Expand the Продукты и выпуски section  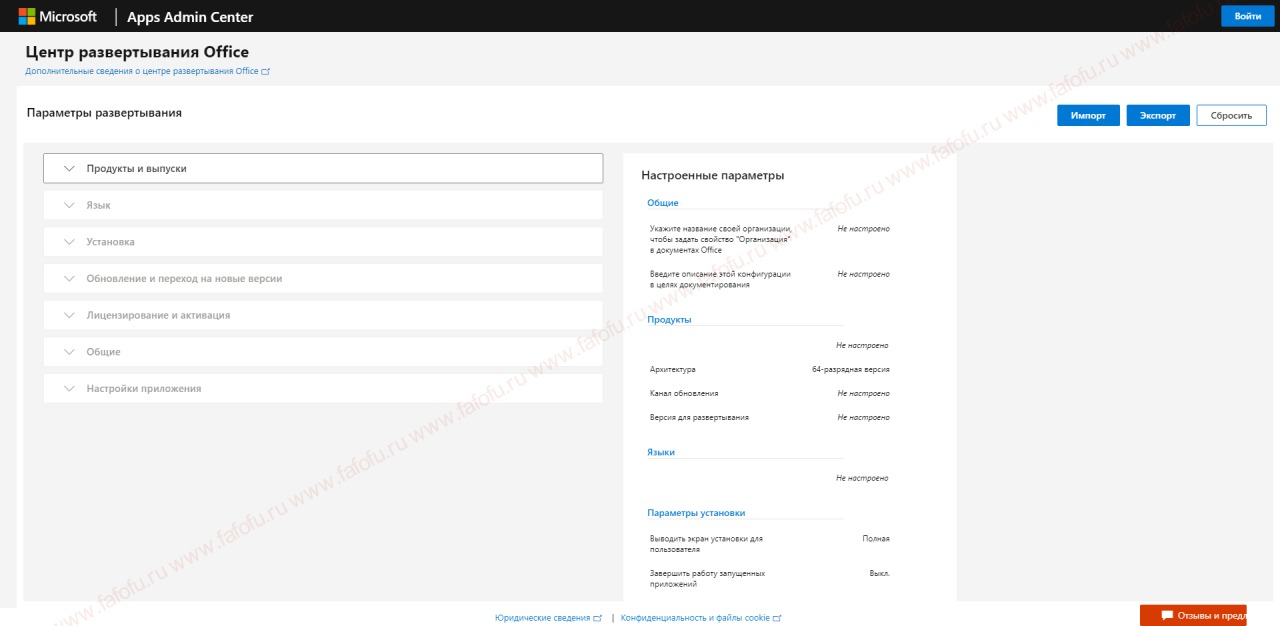(323, 168)
